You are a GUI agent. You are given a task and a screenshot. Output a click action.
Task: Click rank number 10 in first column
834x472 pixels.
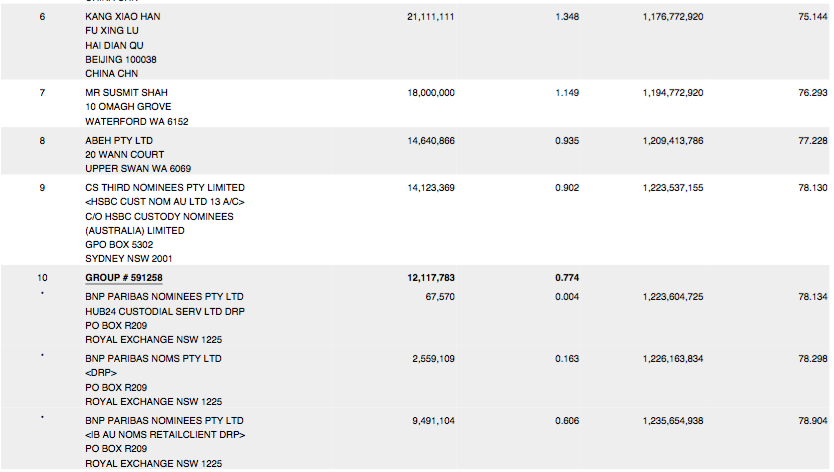pyautogui.click(x=42, y=277)
